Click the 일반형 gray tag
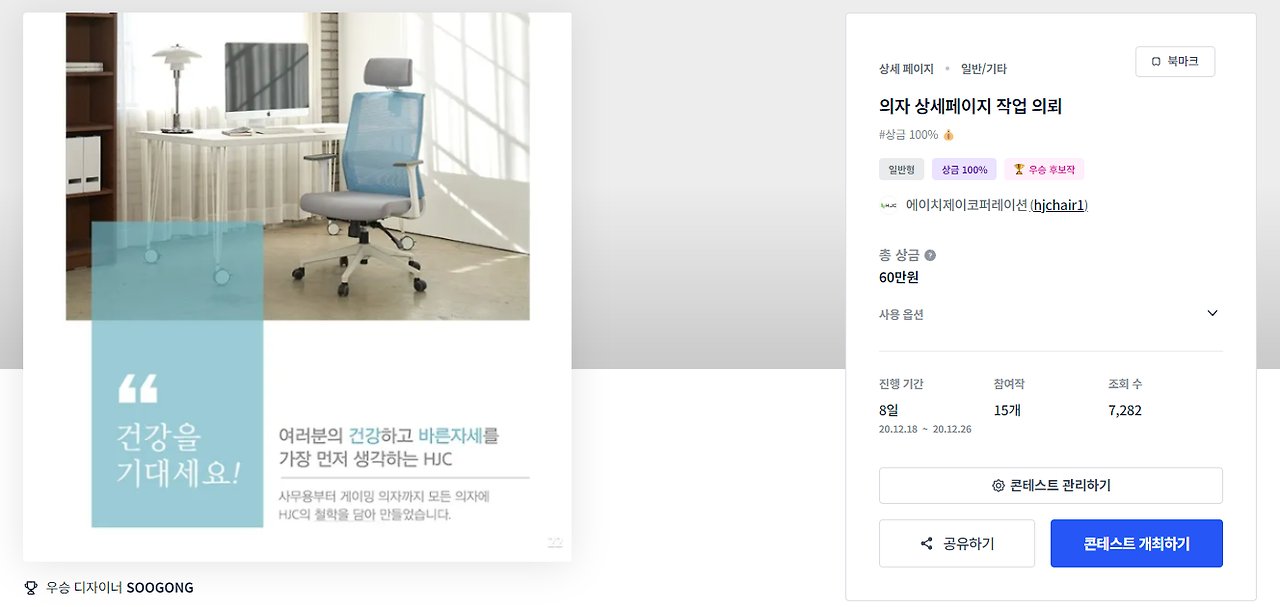The image size is (1280, 607). click(x=902, y=170)
